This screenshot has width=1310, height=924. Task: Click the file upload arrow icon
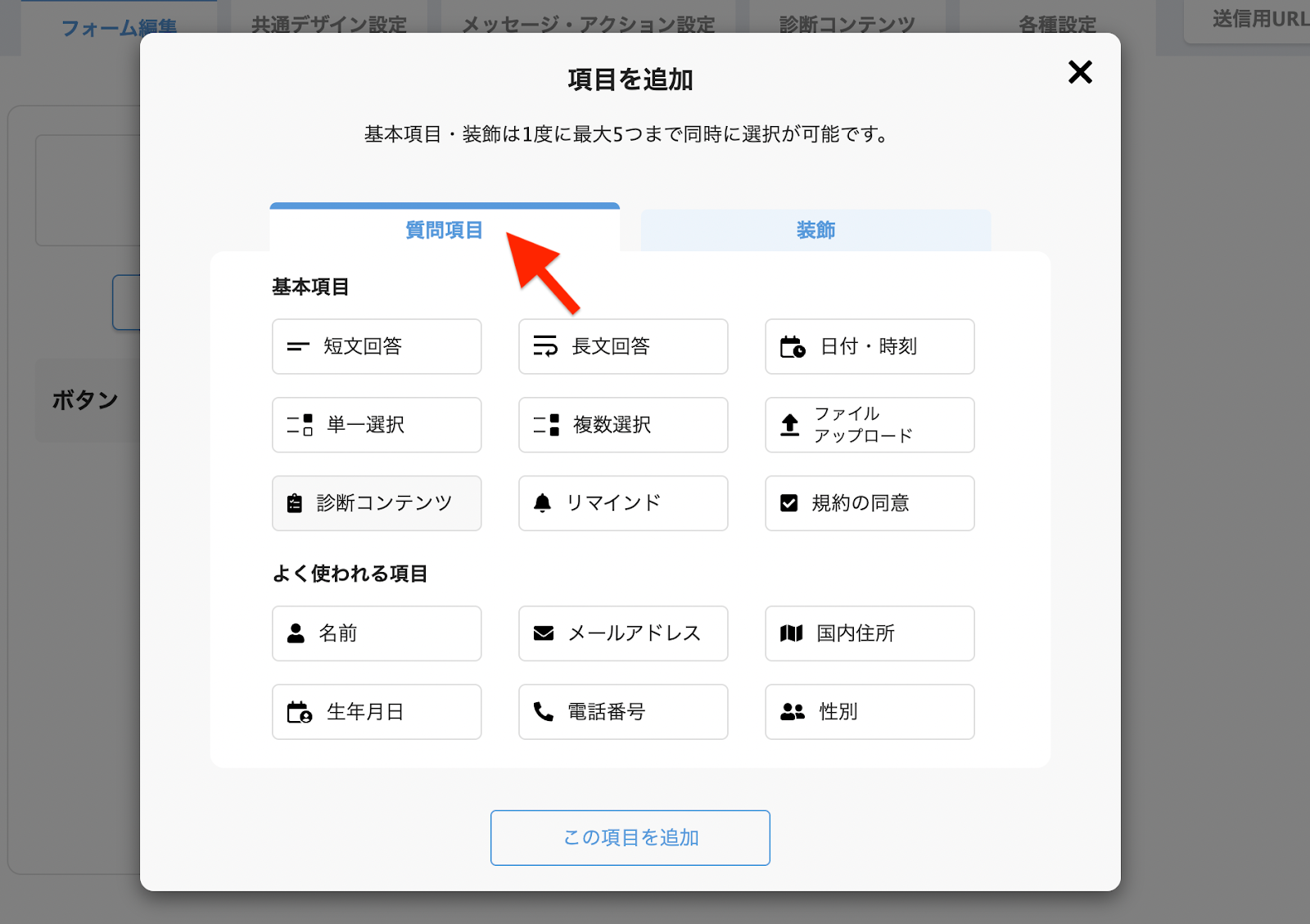point(789,425)
